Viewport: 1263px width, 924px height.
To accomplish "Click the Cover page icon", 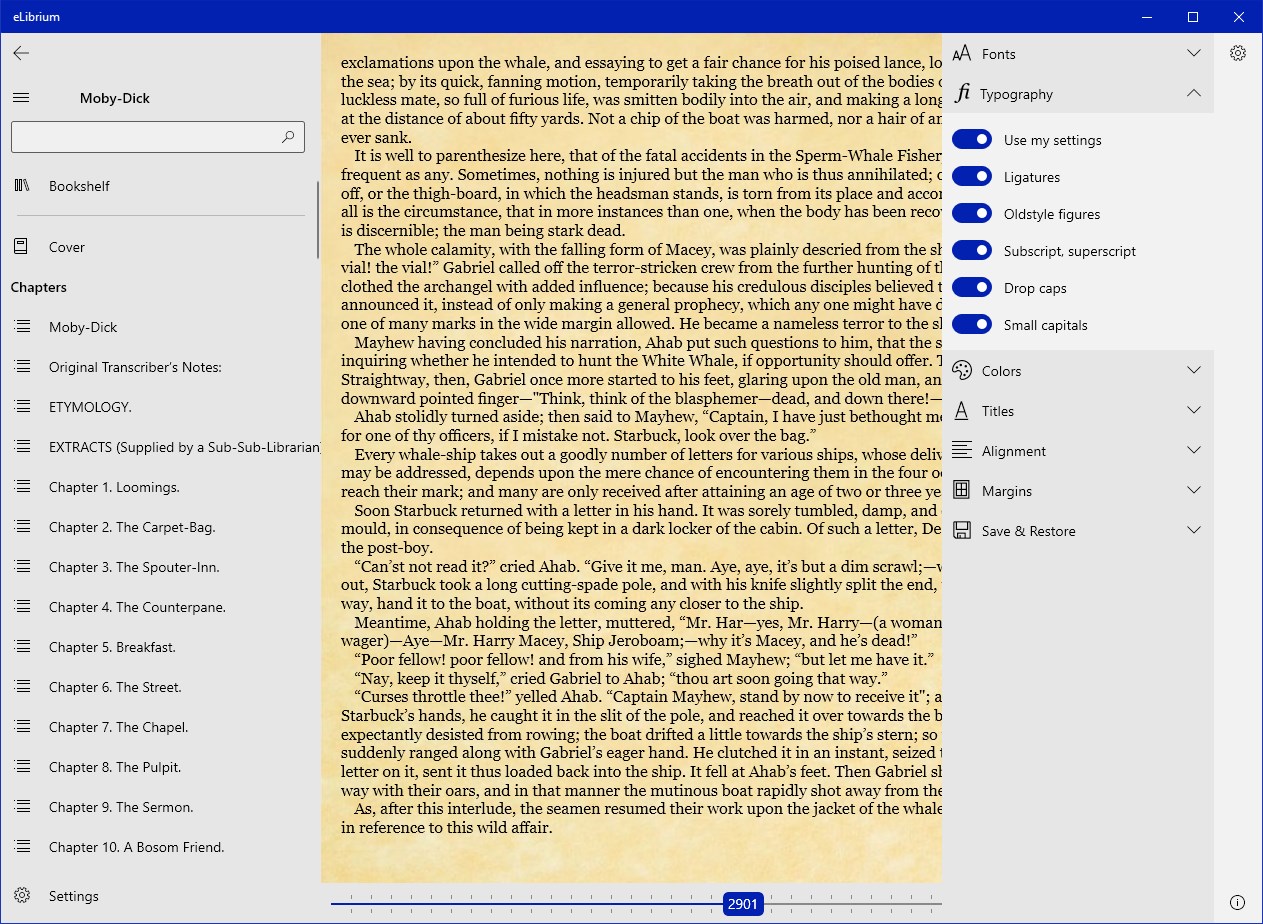I will tap(21, 247).
